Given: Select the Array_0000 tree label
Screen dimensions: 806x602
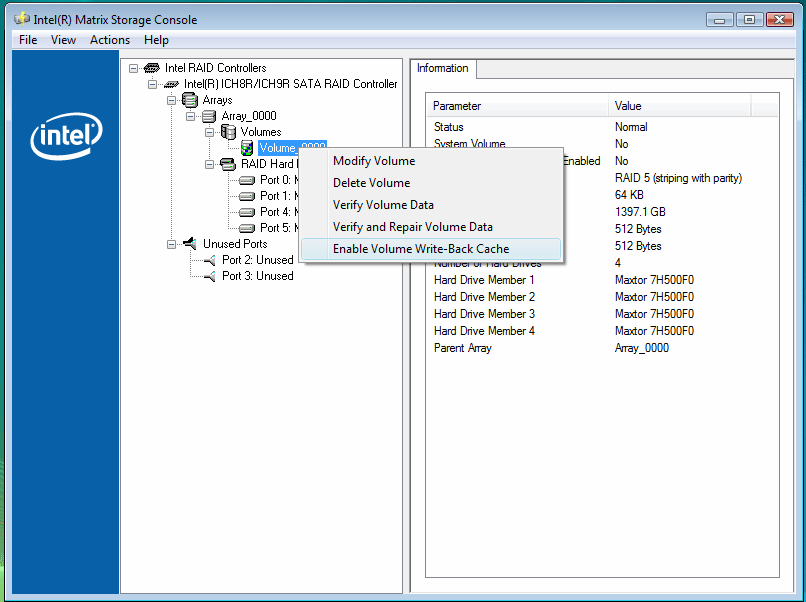Looking at the screenshot, I should tap(249, 116).
